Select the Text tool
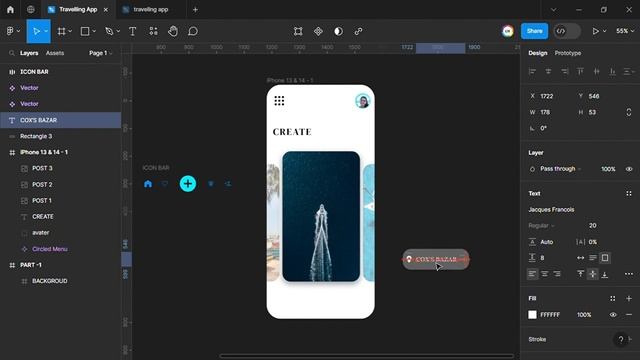Image resolution: width=640 pixels, height=360 pixels. (x=132, y=31)
